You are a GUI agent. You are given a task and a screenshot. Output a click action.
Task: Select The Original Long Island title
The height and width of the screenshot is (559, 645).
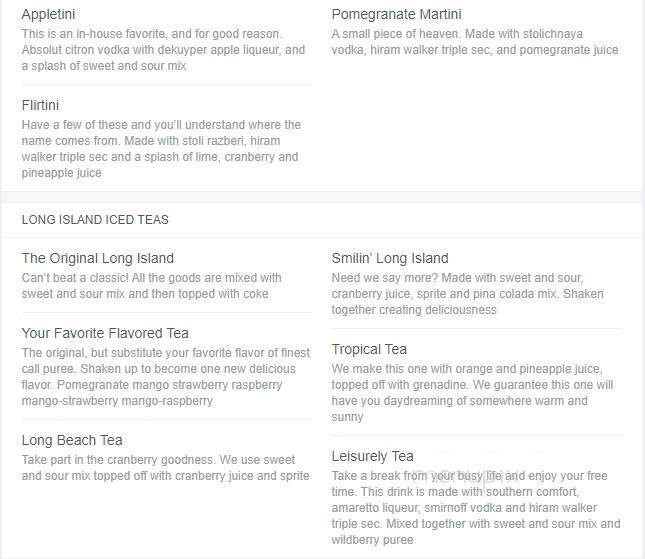click(x=97, y=258)
